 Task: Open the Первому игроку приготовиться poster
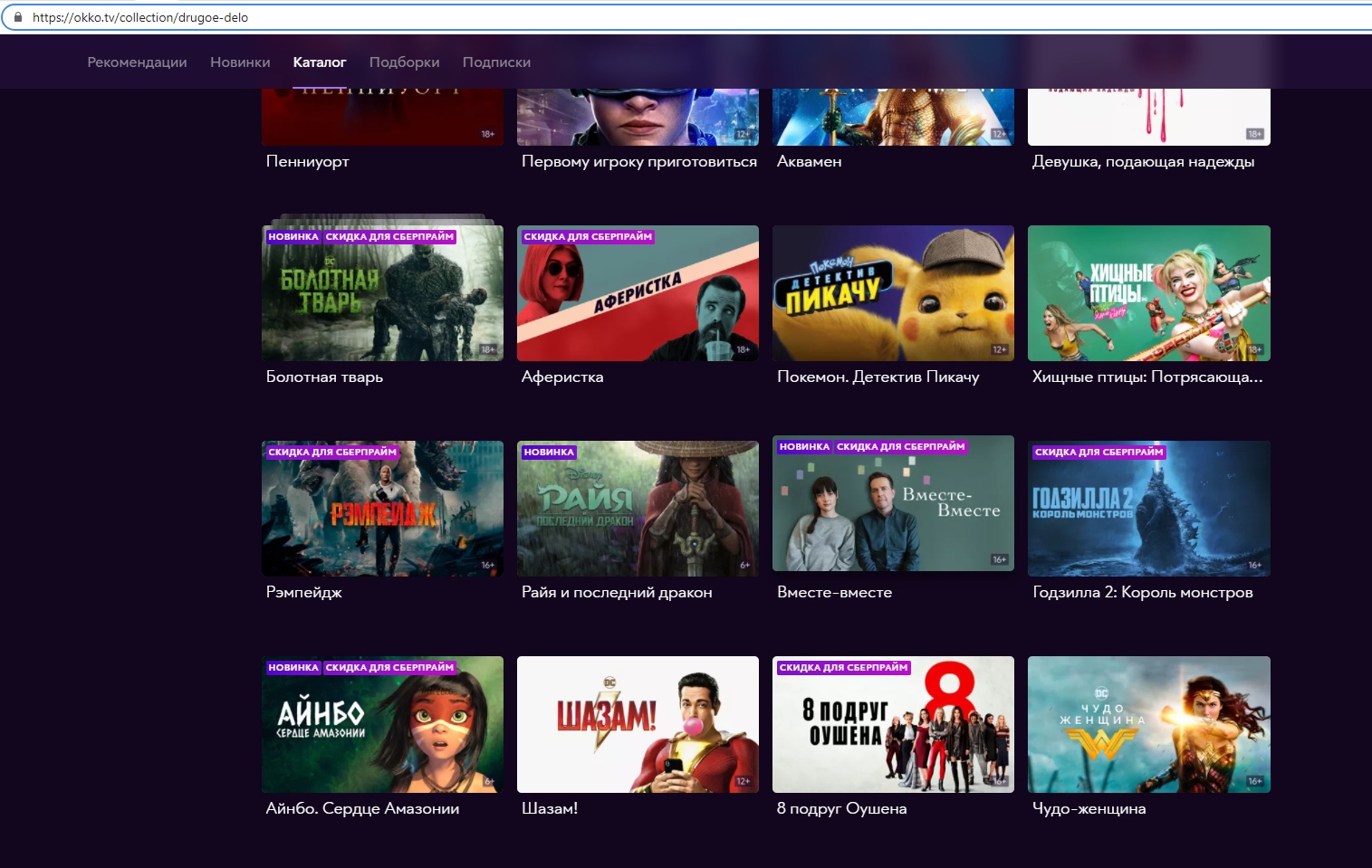(x=638, y=117)
